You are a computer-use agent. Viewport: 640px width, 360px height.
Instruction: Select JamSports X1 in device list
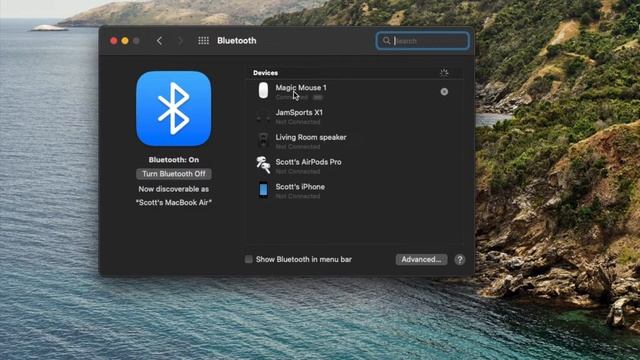[354, 116]
